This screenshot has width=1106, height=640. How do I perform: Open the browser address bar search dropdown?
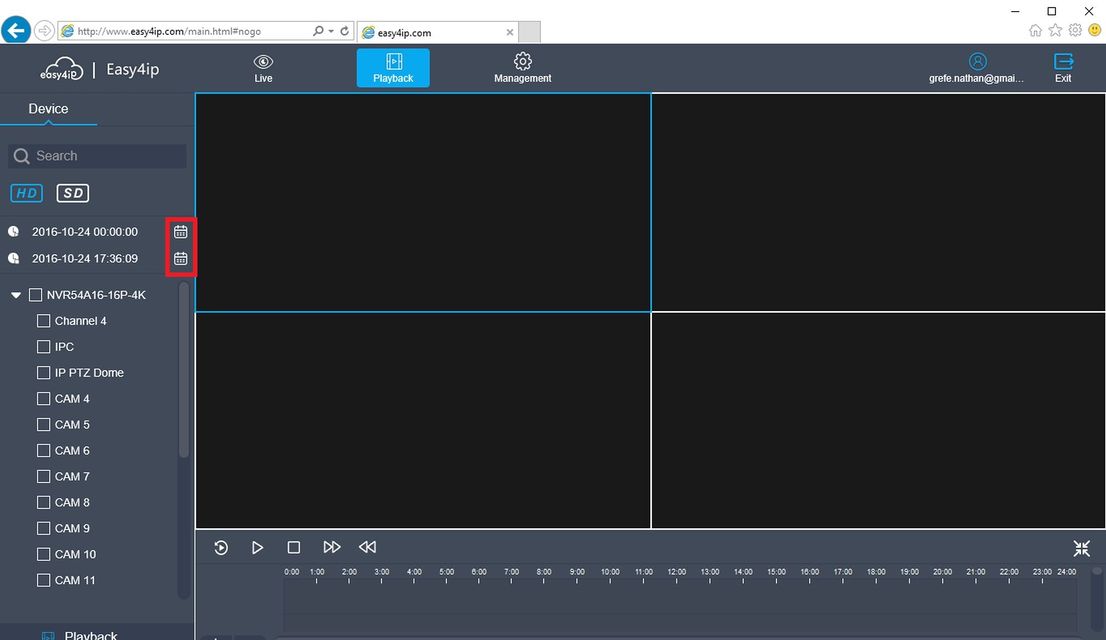(331, 31)
